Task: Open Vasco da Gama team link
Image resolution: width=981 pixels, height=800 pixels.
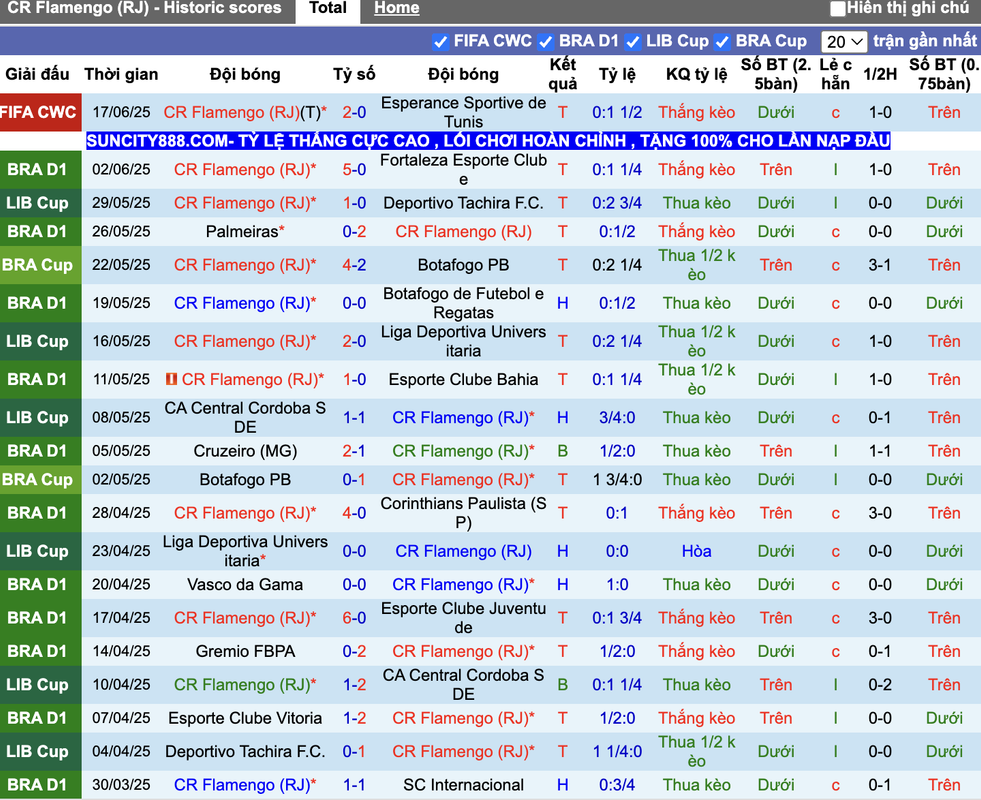Action: tap(245, 585)
